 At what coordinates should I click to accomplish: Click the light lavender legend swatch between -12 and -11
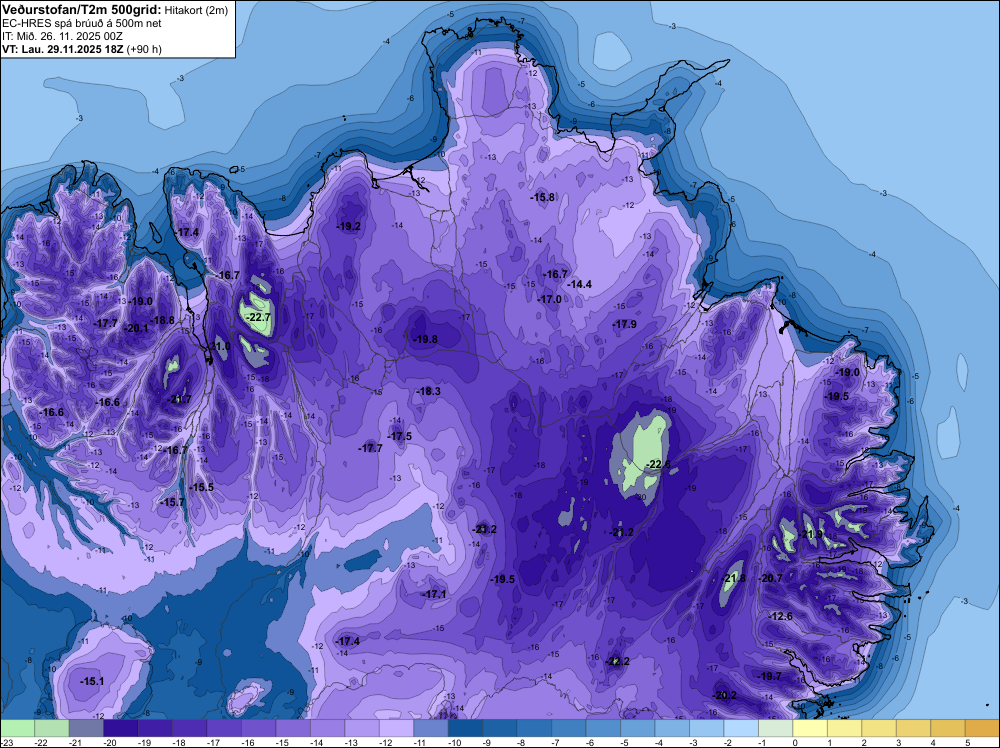click(396, 728)
